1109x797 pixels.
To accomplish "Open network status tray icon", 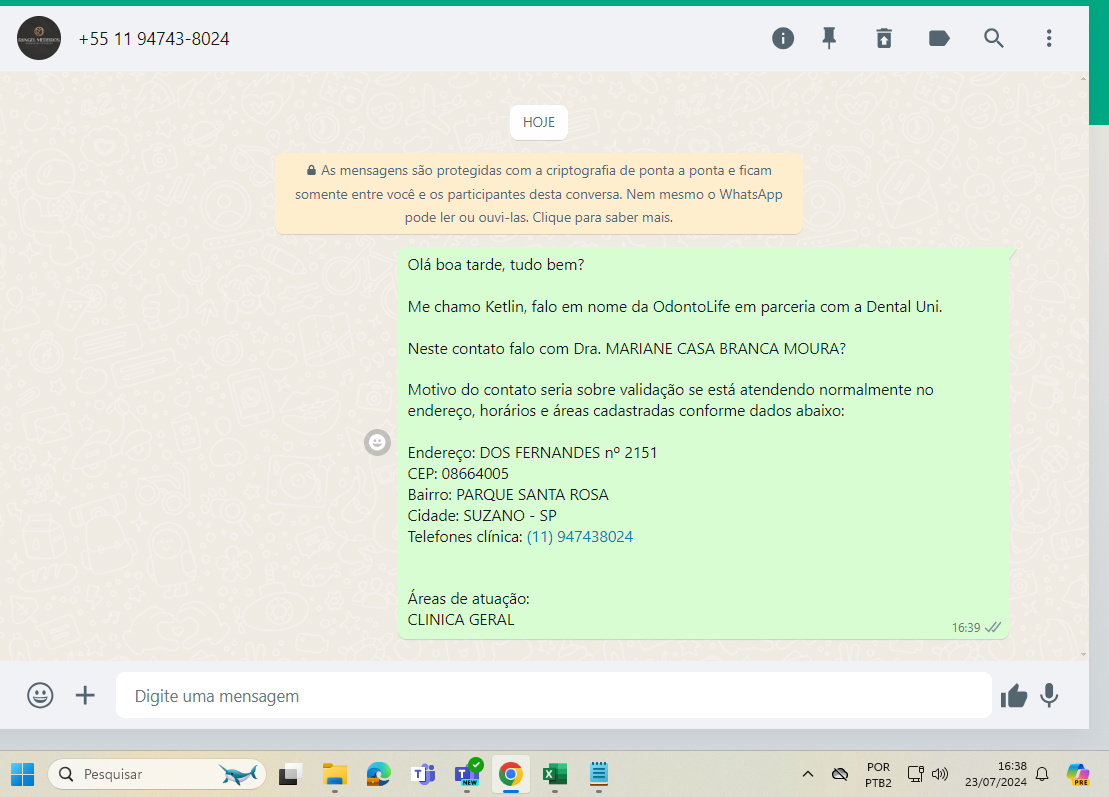I will point(916,774).
